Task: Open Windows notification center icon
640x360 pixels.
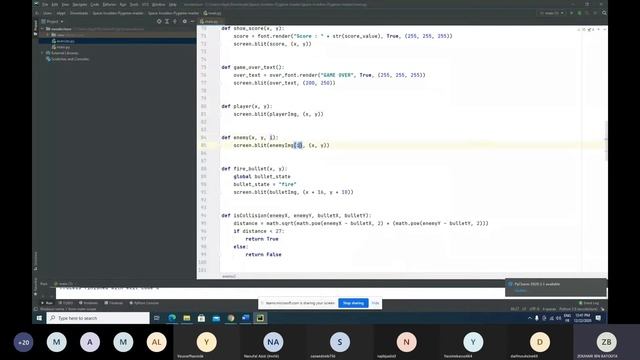Action: click(598, 318)
